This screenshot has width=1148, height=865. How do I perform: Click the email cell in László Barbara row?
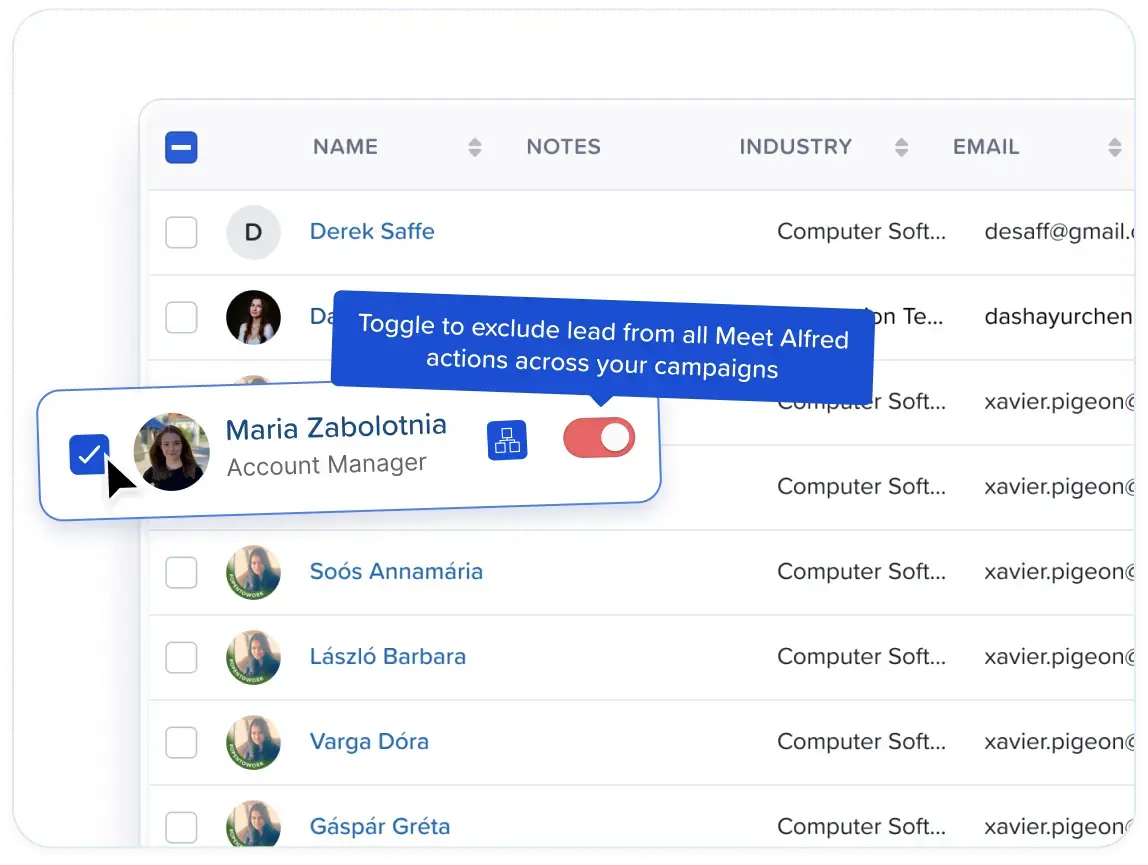click(x=1059, y=656)
